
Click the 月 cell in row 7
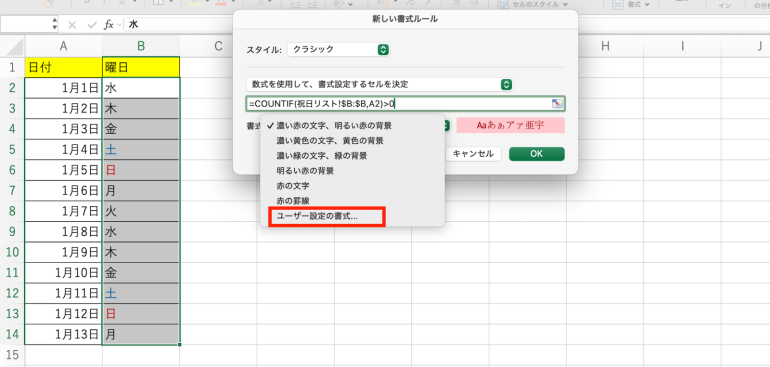pos(141,191)
